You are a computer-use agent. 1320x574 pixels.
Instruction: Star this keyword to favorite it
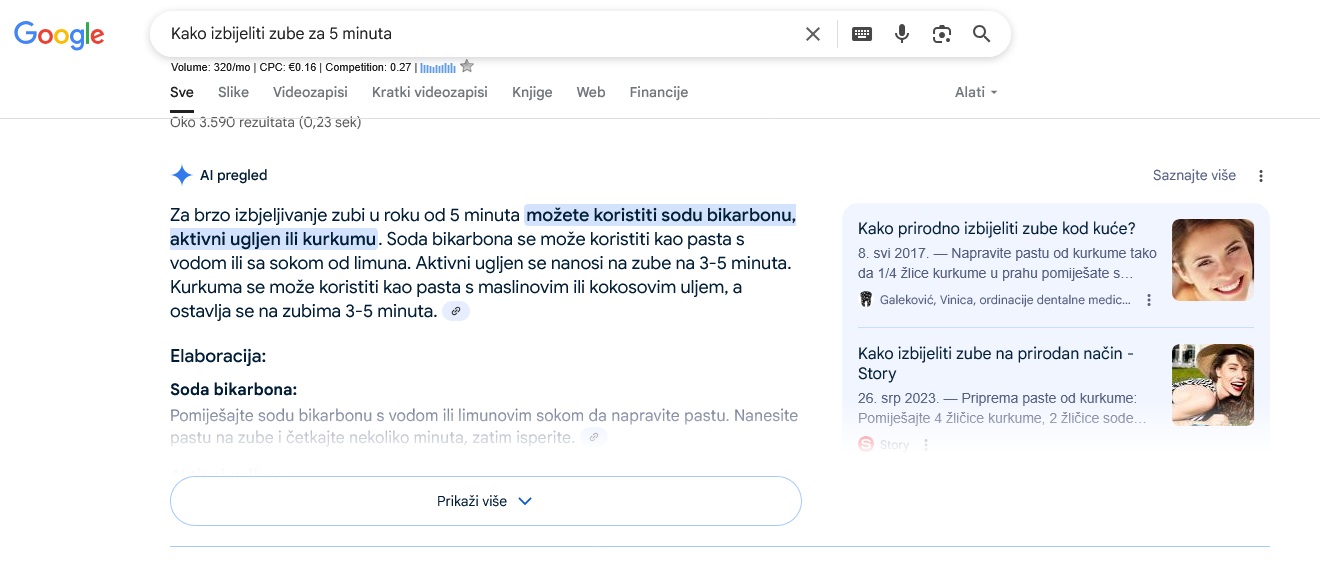click(466, 67)
